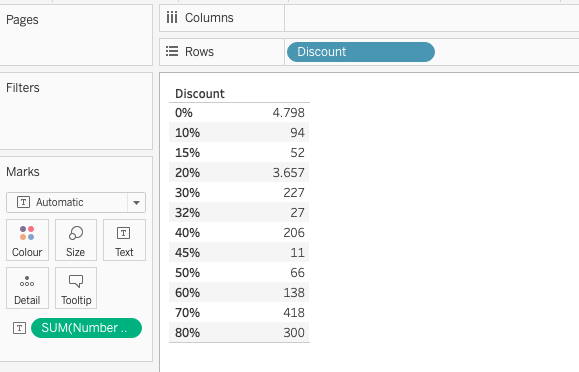The image size is (579, 372).
Task: Select the 45% row label
Action: 188,253
